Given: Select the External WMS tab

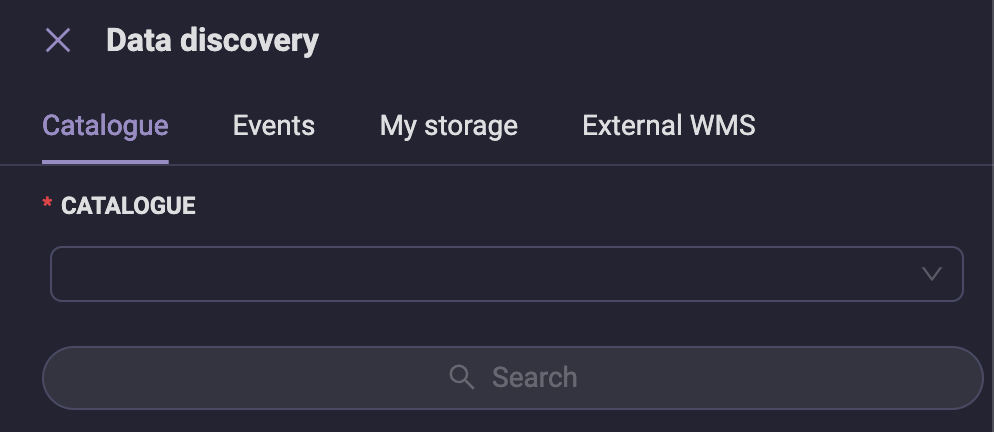Looking at the screenshot, I should [x=669, y=126].
